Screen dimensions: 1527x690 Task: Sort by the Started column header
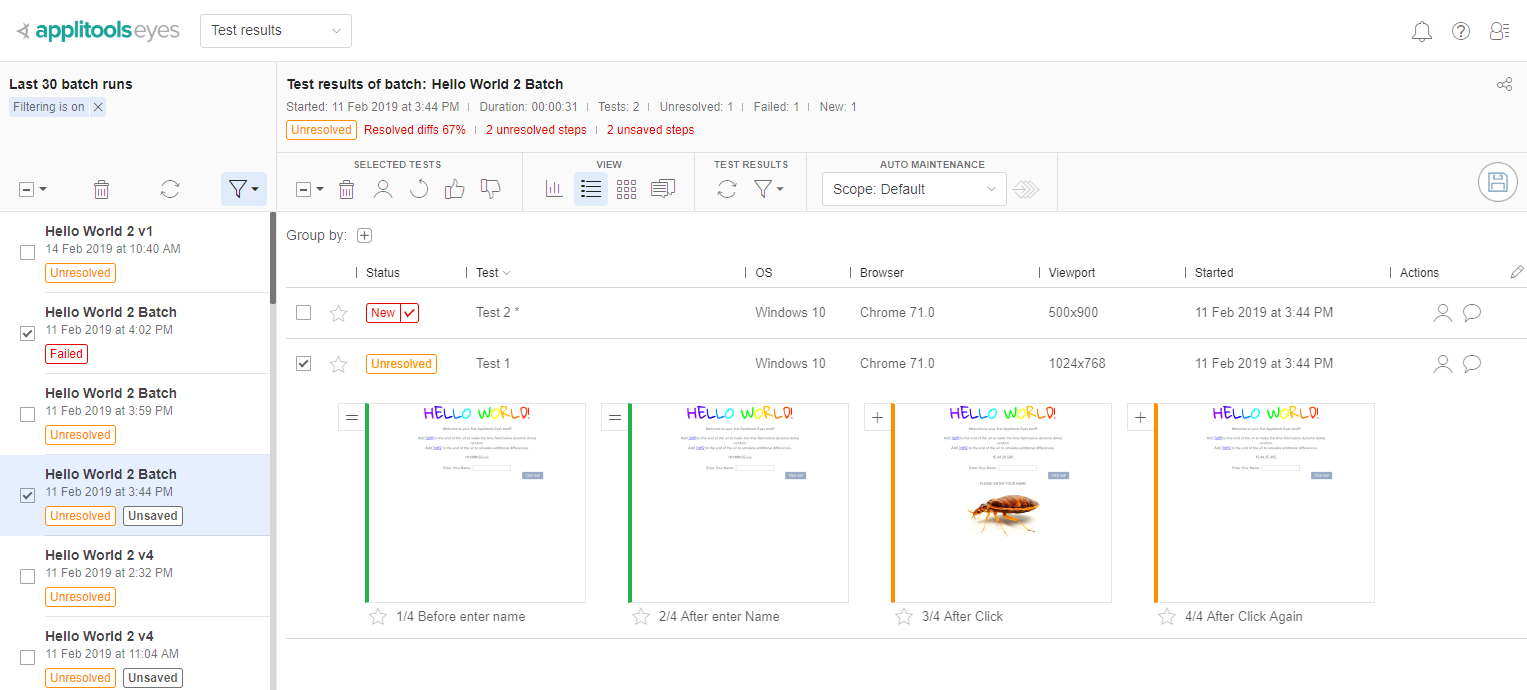click(x=1214, y=273)
